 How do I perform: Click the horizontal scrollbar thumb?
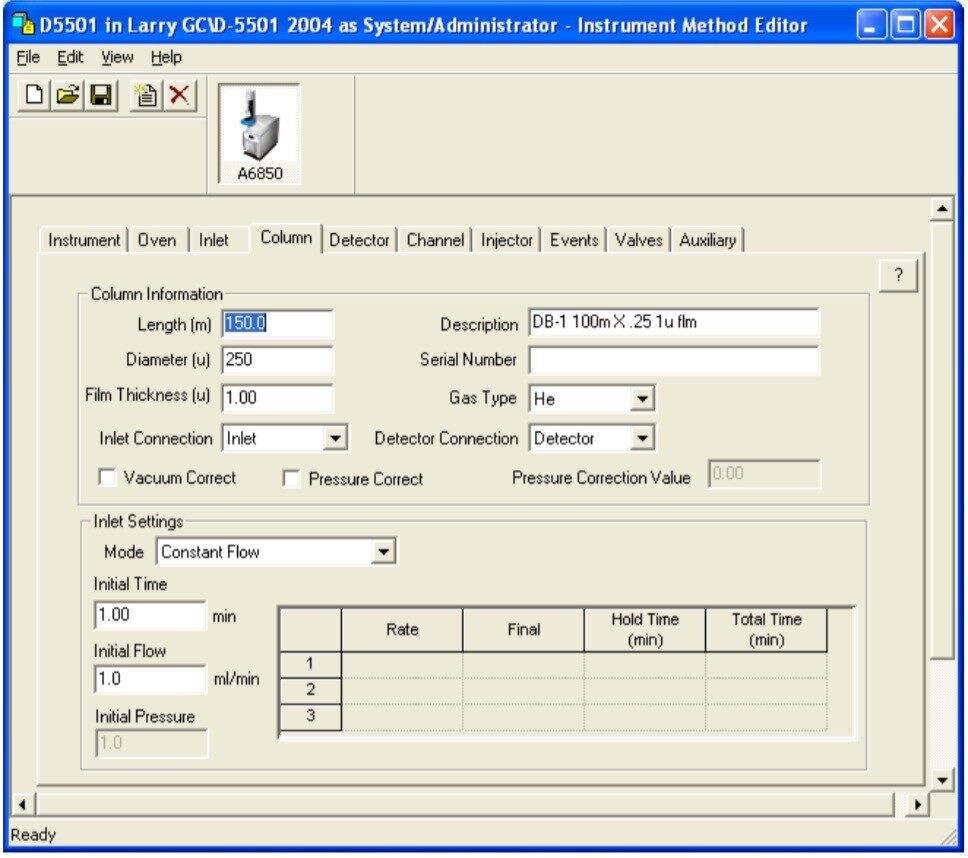pos(464,804)
